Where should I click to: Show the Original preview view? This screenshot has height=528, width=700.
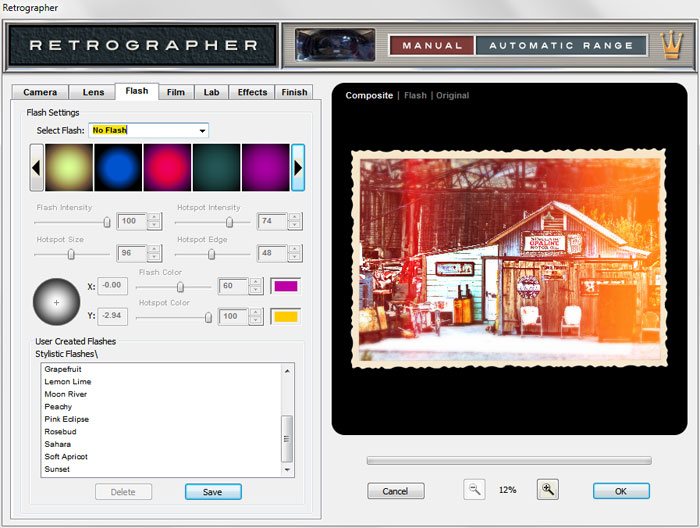pyautogui.click(x=453, y=96)
